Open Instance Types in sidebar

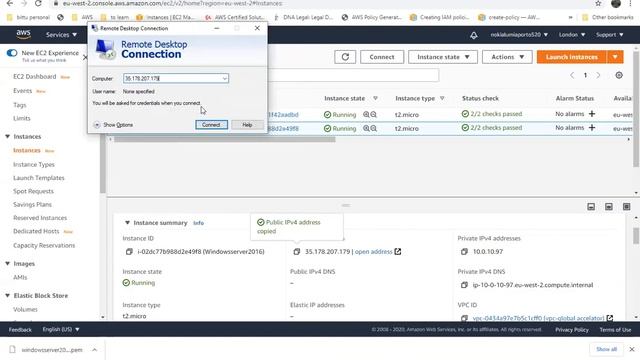(34, 164)
